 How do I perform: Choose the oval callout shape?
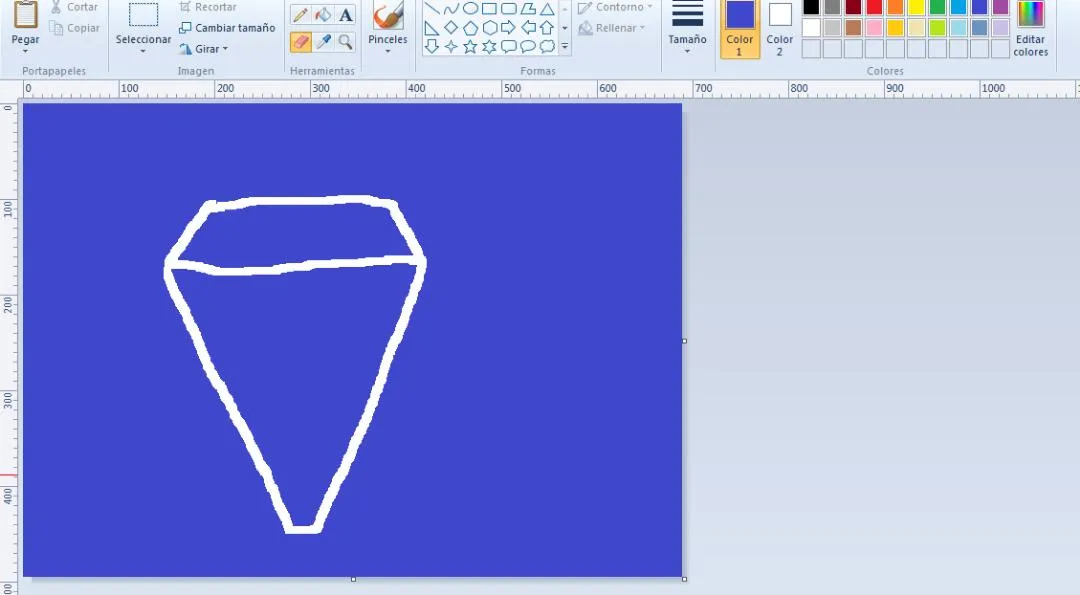[x=528, y=47]
